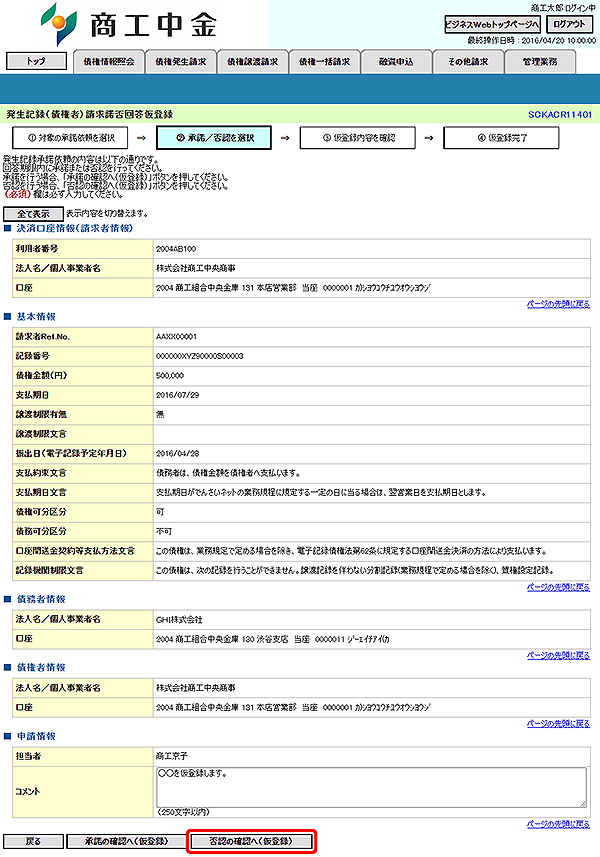Click the 申請情報 section heading

(x=36, y=736)
